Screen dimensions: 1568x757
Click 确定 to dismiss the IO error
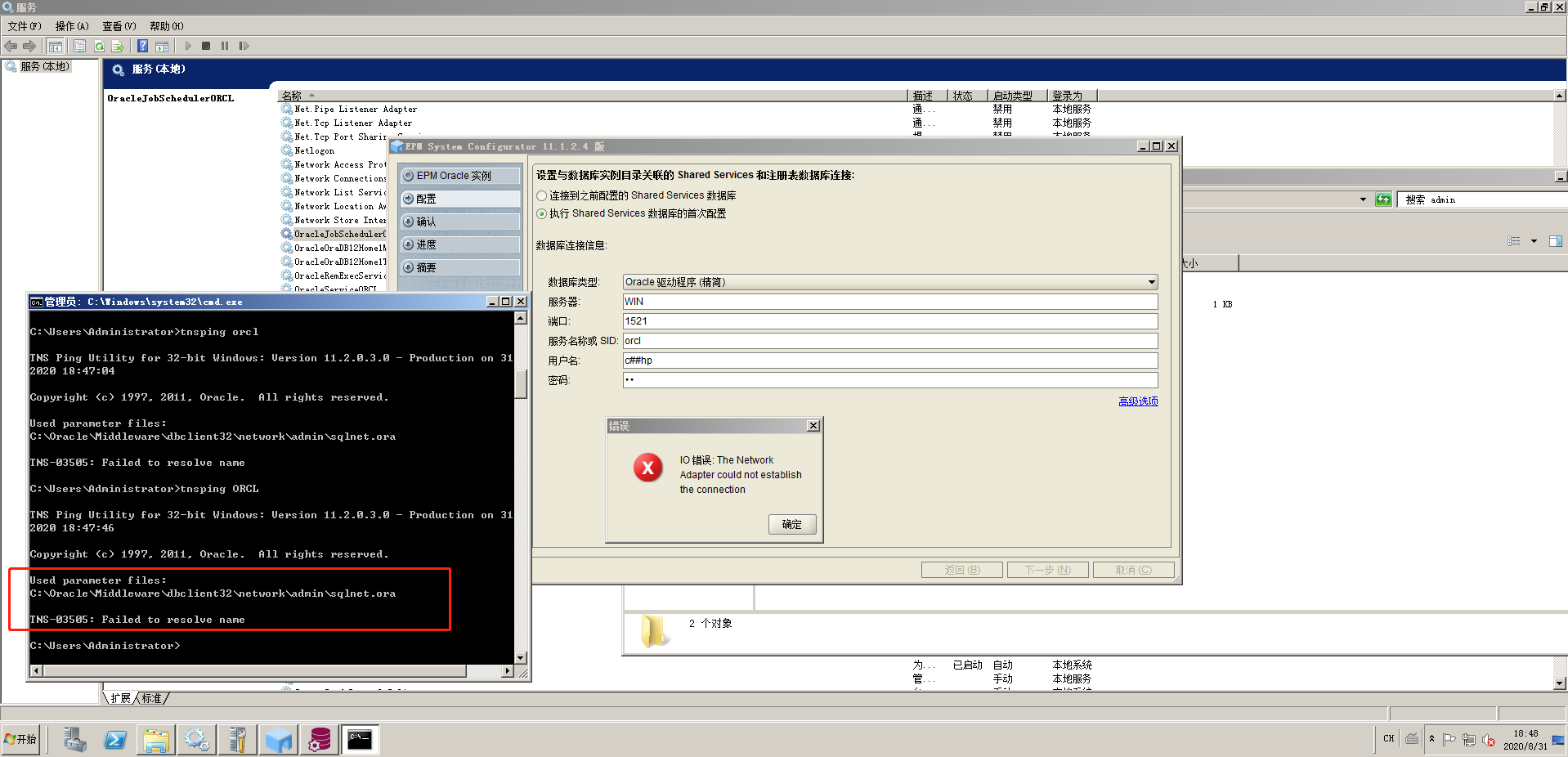791,524
